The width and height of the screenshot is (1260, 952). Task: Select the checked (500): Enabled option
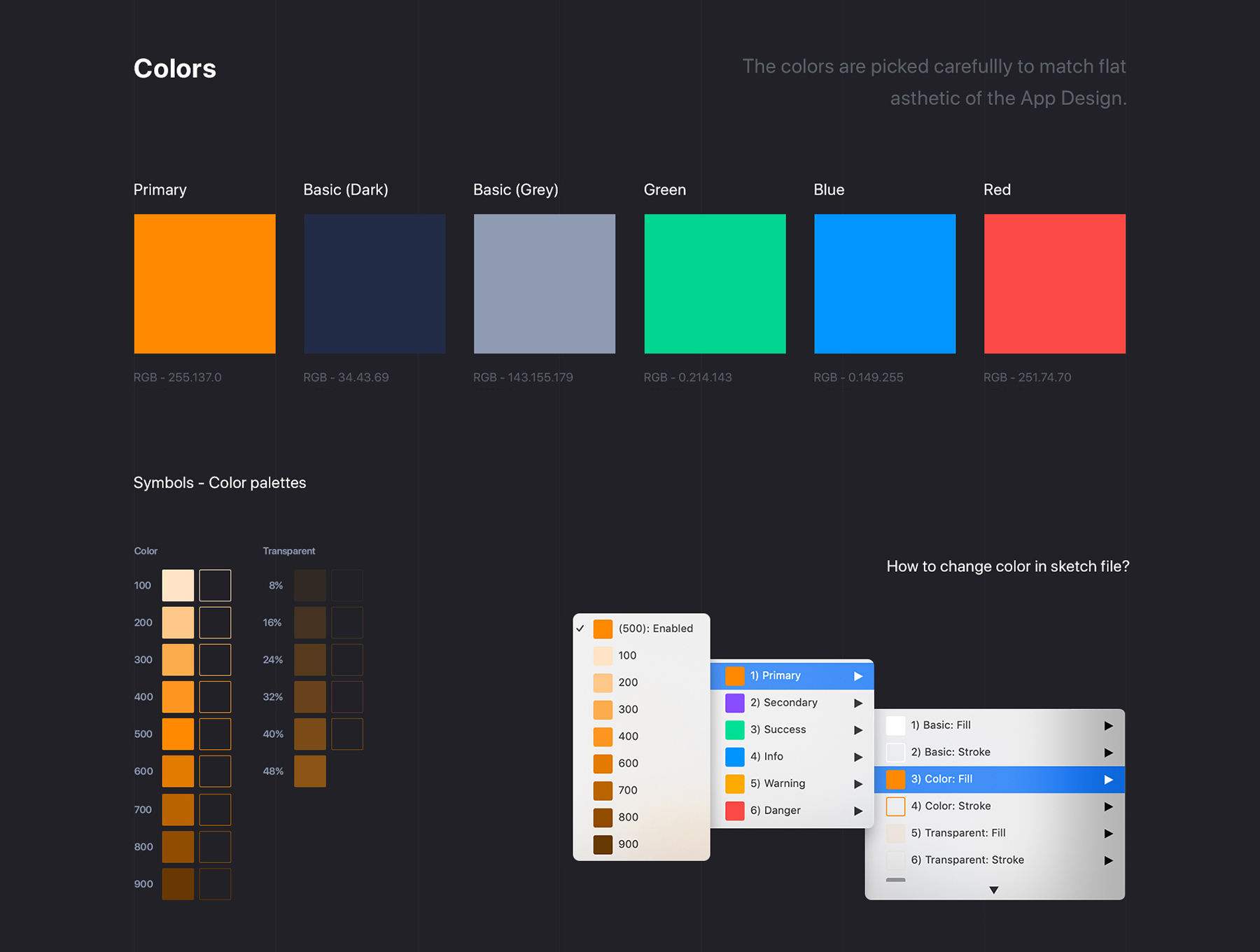[655, 629]
